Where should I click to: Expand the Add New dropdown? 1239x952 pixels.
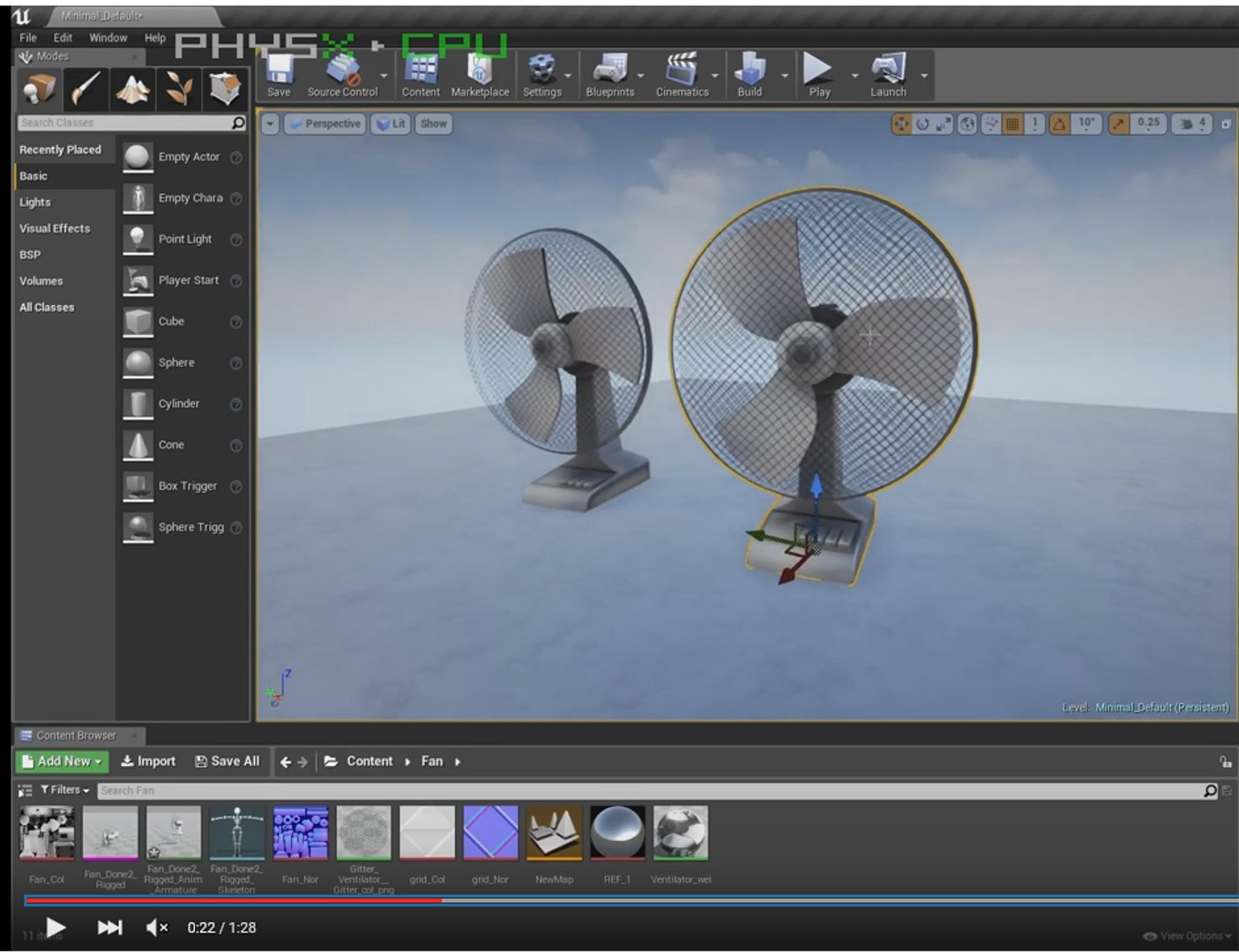coord(63,761)
